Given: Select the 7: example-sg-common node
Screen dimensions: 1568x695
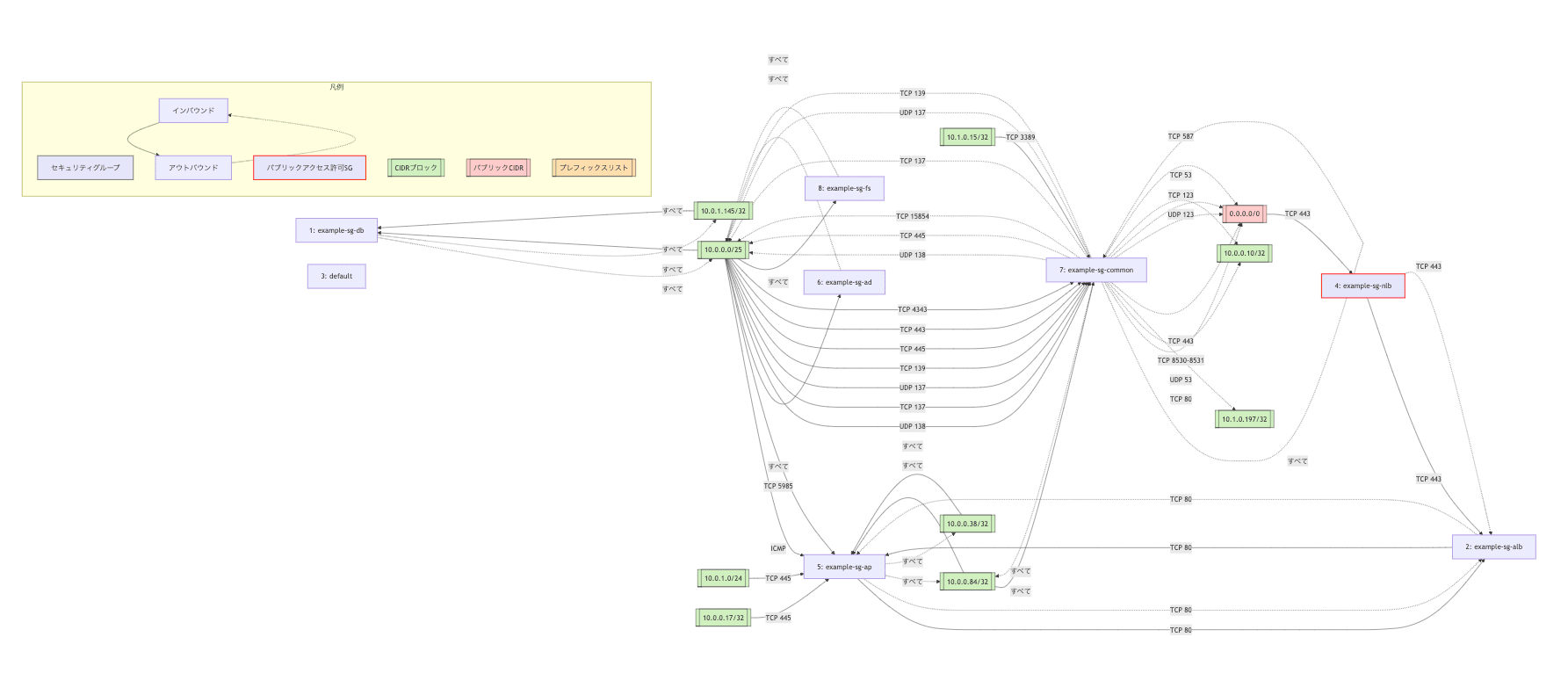Looking at the screenshot, I should point(1096,270).
